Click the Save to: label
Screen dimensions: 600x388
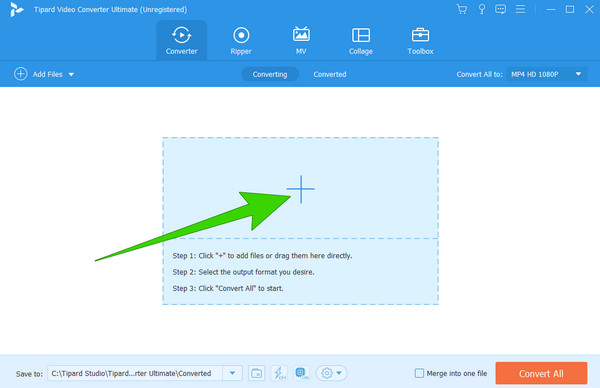click(29, 374)
